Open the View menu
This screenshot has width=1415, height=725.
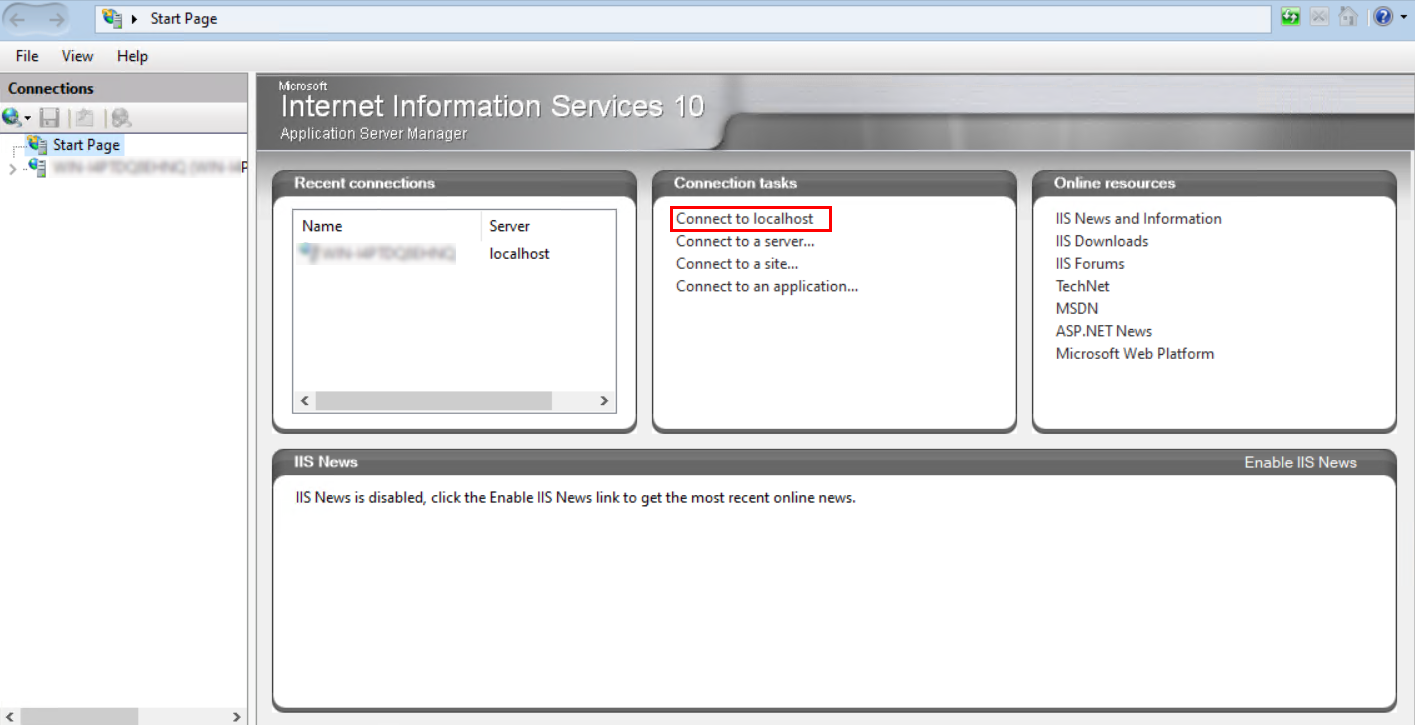click(x=77, y=56)
